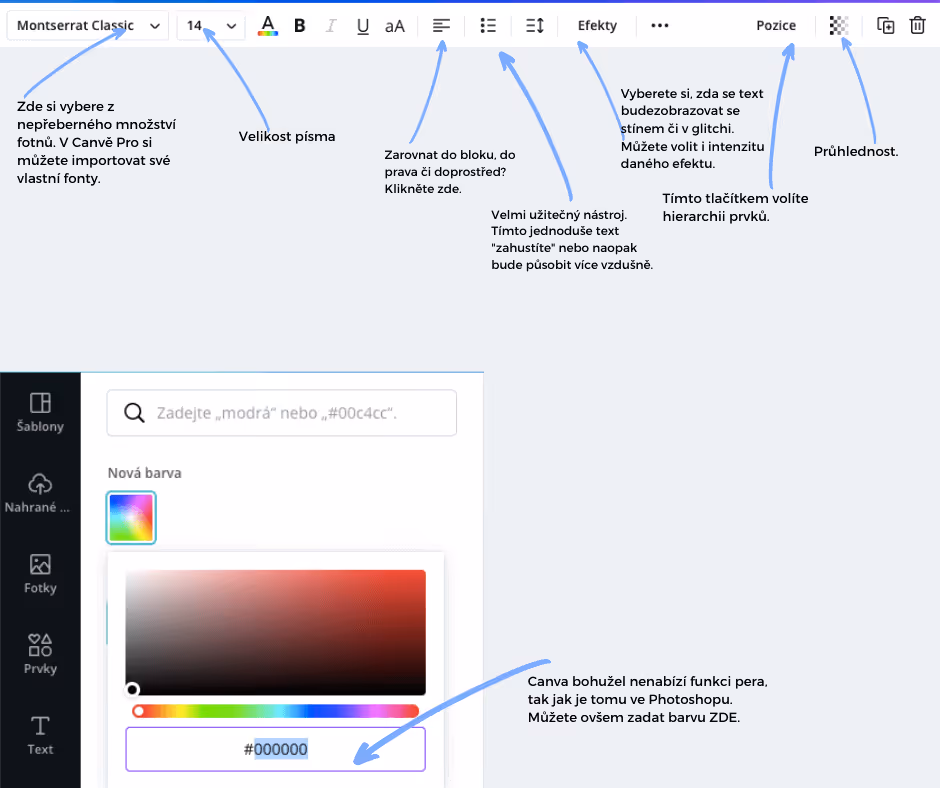Toggle bold formatting

(299, 25)
